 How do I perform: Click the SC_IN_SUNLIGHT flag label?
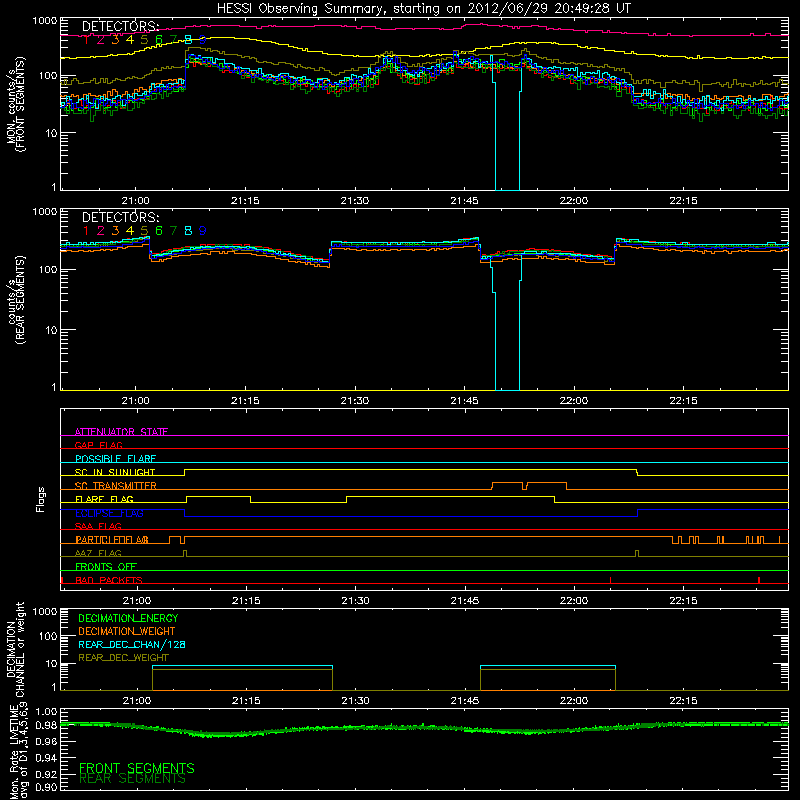pos(115,472)
